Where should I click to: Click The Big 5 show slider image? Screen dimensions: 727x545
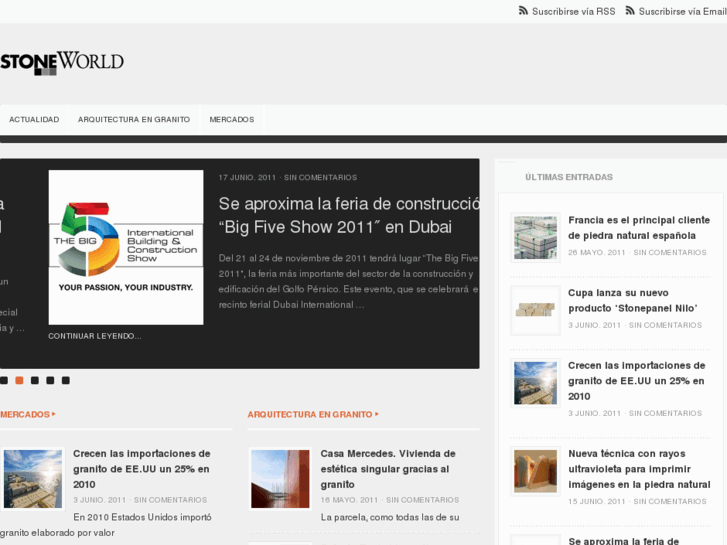pyautogui.click(x=126, y=247)
